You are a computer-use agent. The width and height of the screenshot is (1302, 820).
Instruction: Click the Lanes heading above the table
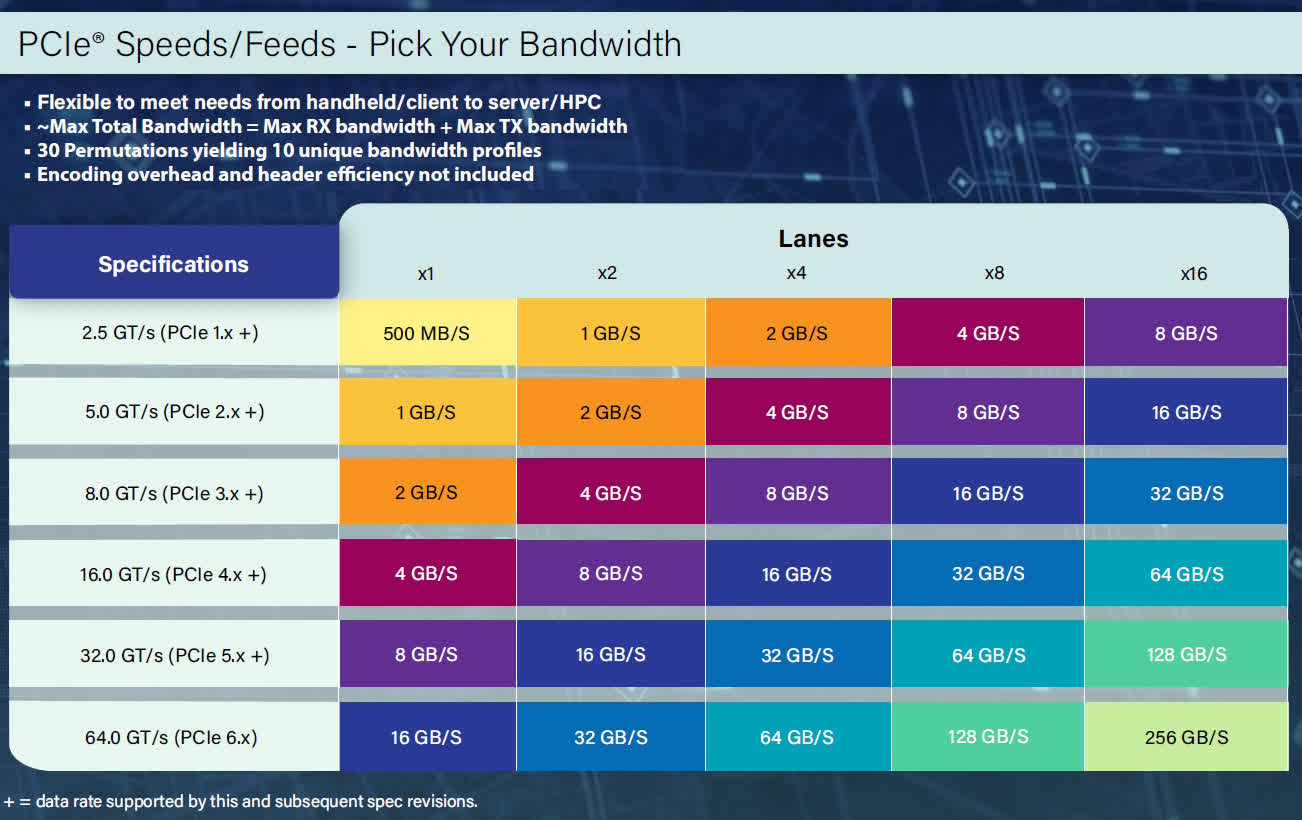pyautogui.click(x=813, y=239)
